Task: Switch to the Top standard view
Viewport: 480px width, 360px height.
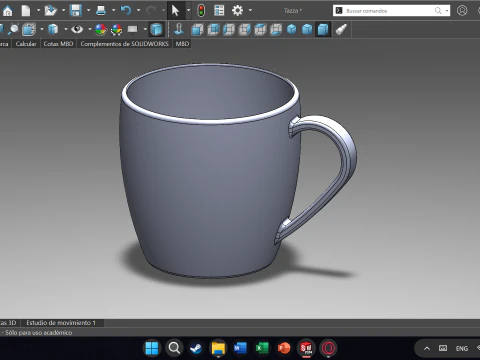Action: point(260,29)
